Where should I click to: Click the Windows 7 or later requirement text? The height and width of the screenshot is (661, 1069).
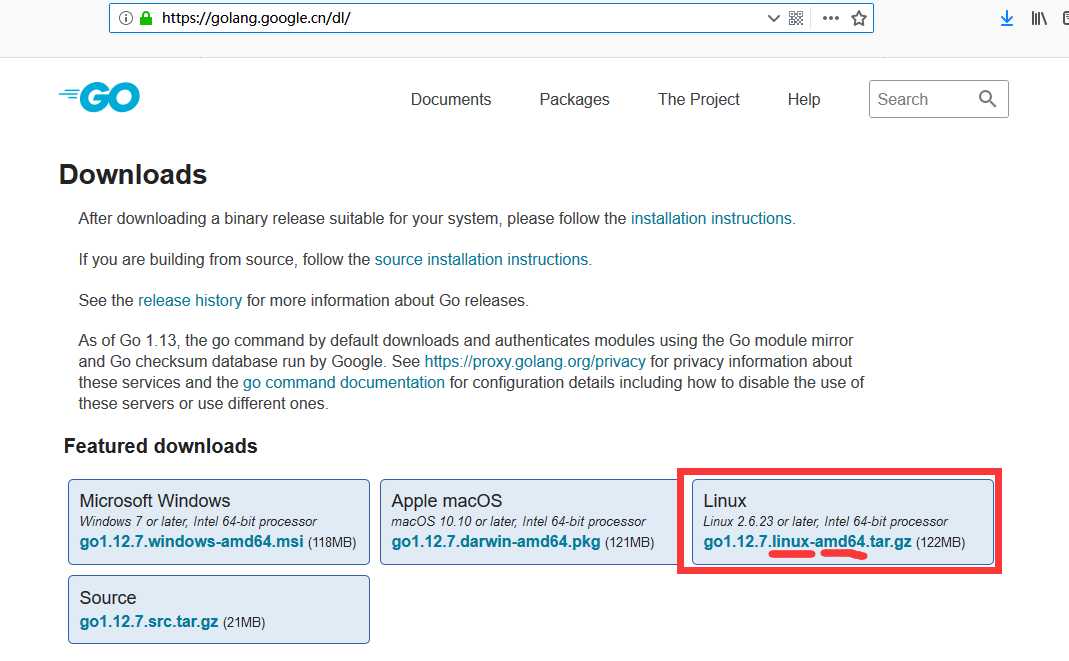tap(198, 521)
